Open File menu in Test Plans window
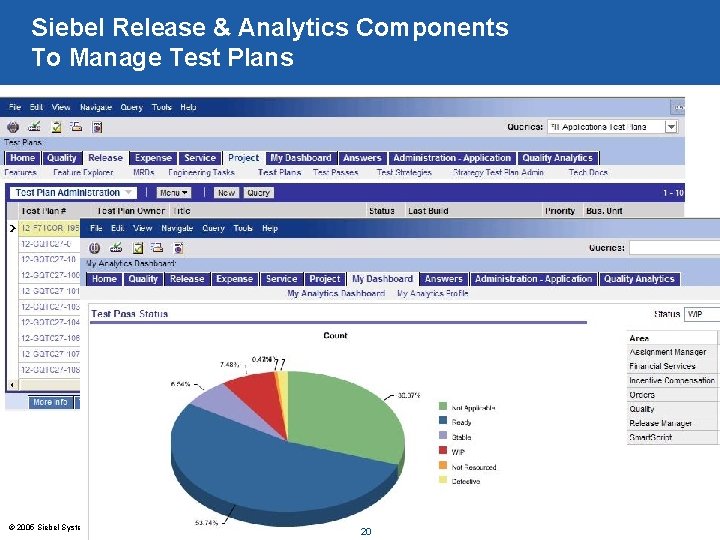Viewport: 720px width, 540px height. click(15, 107)
